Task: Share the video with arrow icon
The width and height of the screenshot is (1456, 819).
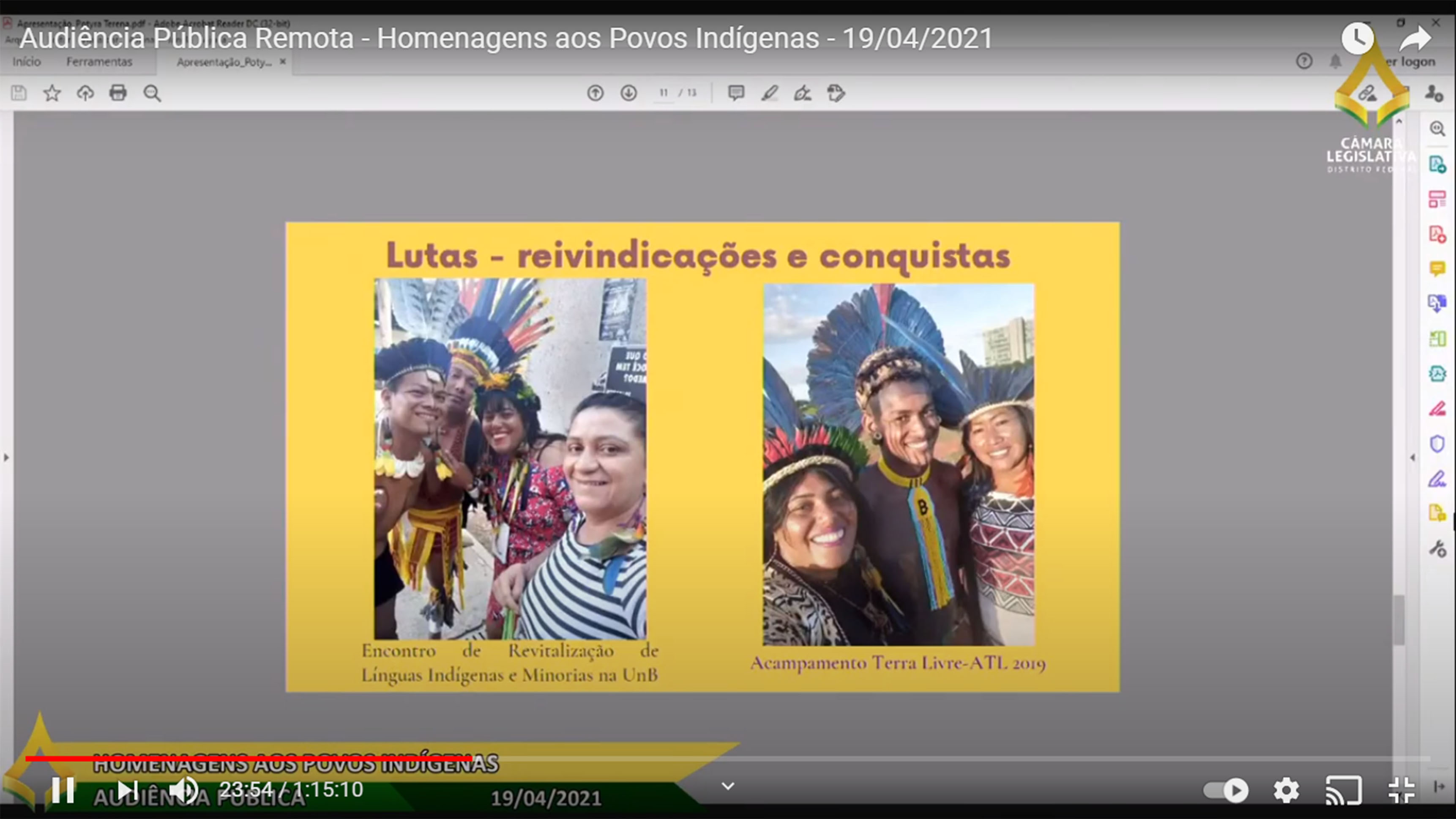Action: click(1415, 38)
